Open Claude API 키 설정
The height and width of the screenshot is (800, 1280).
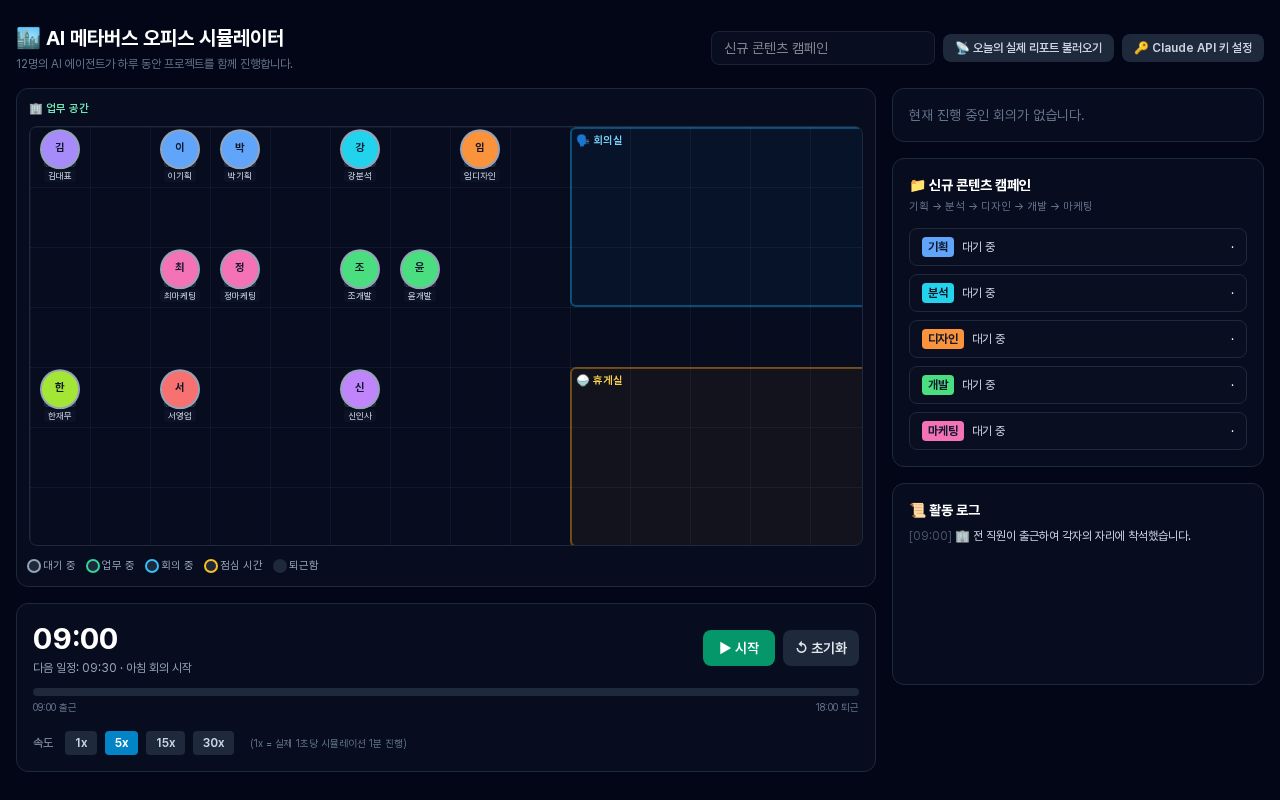[x=1193, y=48]
